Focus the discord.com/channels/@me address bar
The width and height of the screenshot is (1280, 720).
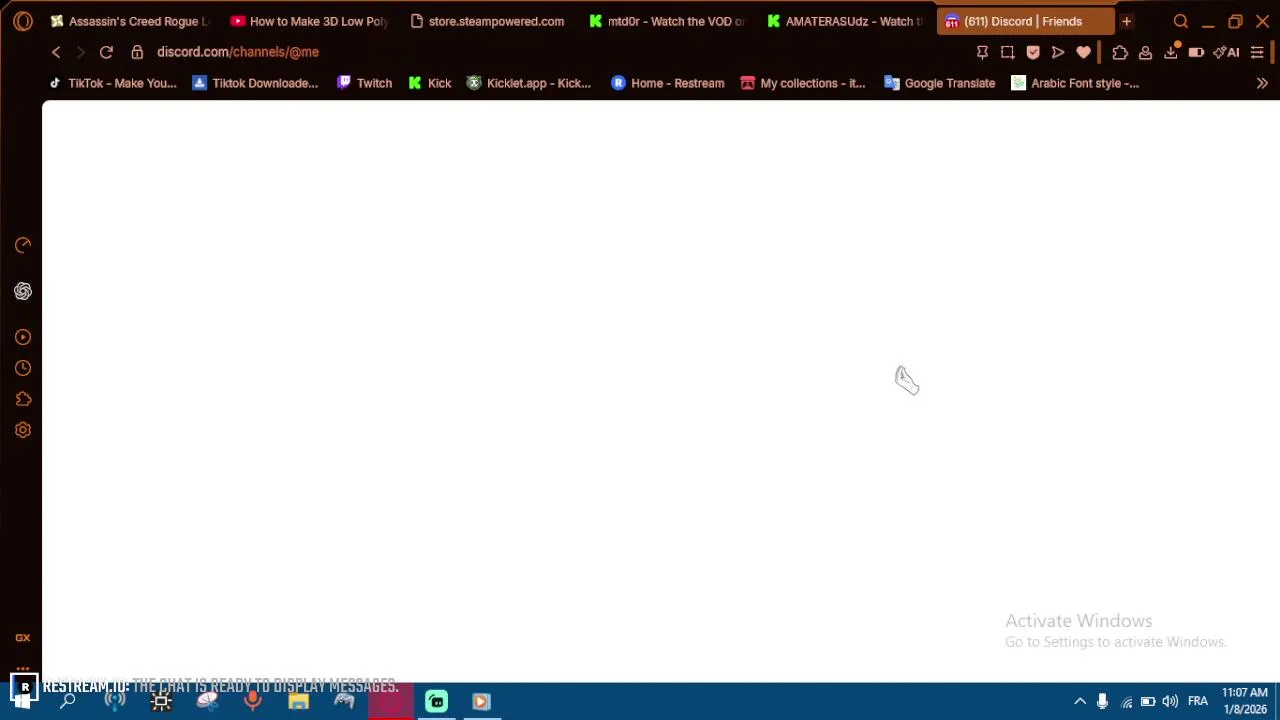pyautogui.click(x=238, y=52)
